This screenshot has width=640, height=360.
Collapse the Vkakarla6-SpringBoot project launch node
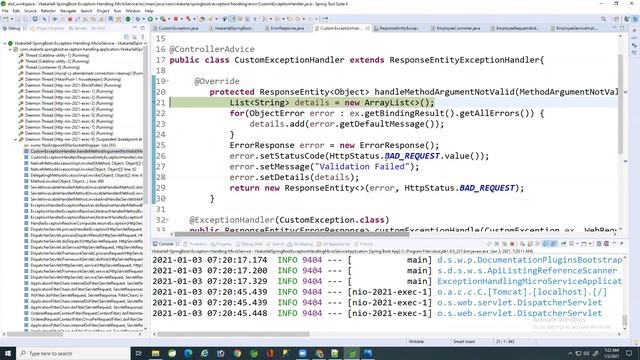(x=5, y=43)
